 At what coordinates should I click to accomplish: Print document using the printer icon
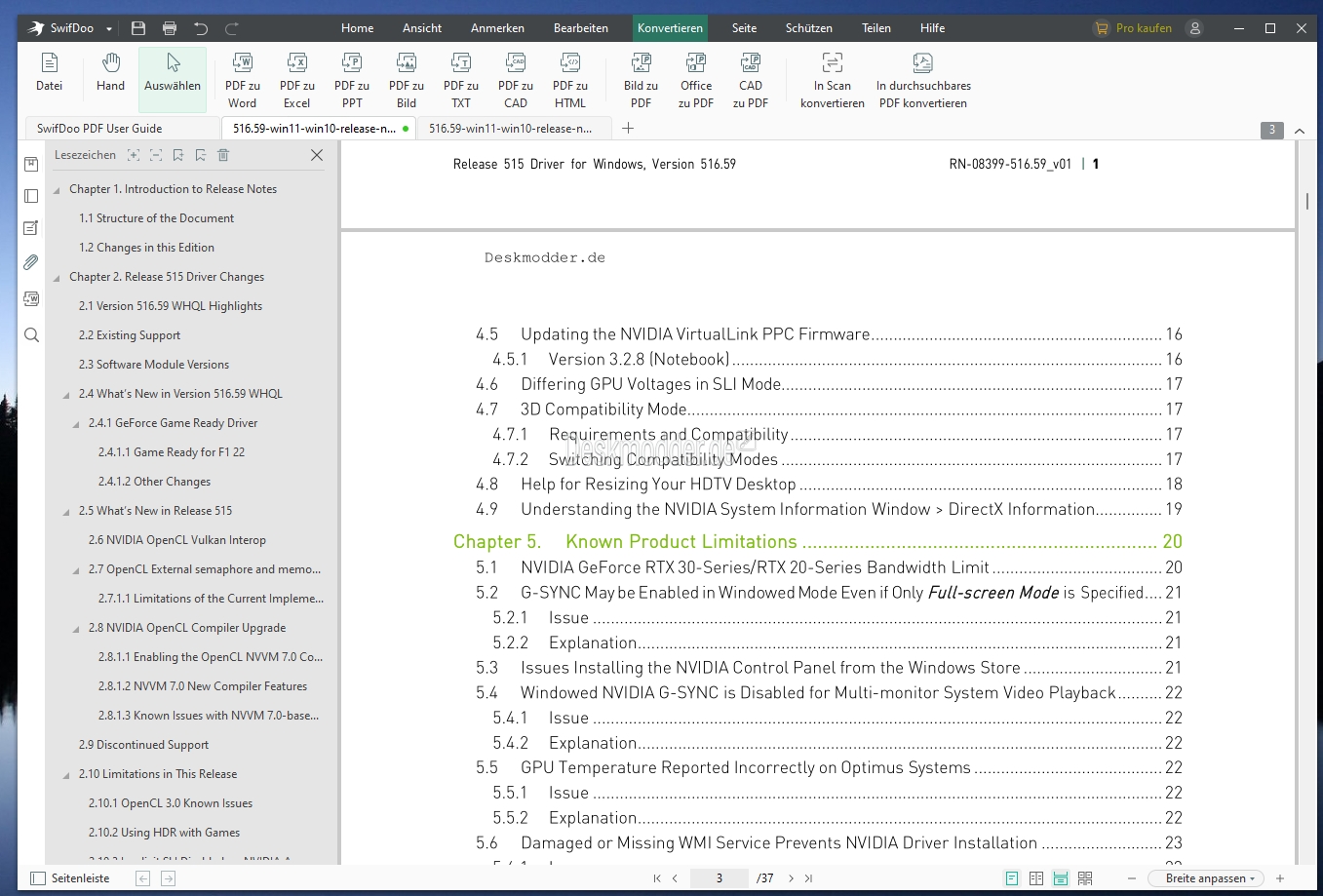tap(170, 28)
